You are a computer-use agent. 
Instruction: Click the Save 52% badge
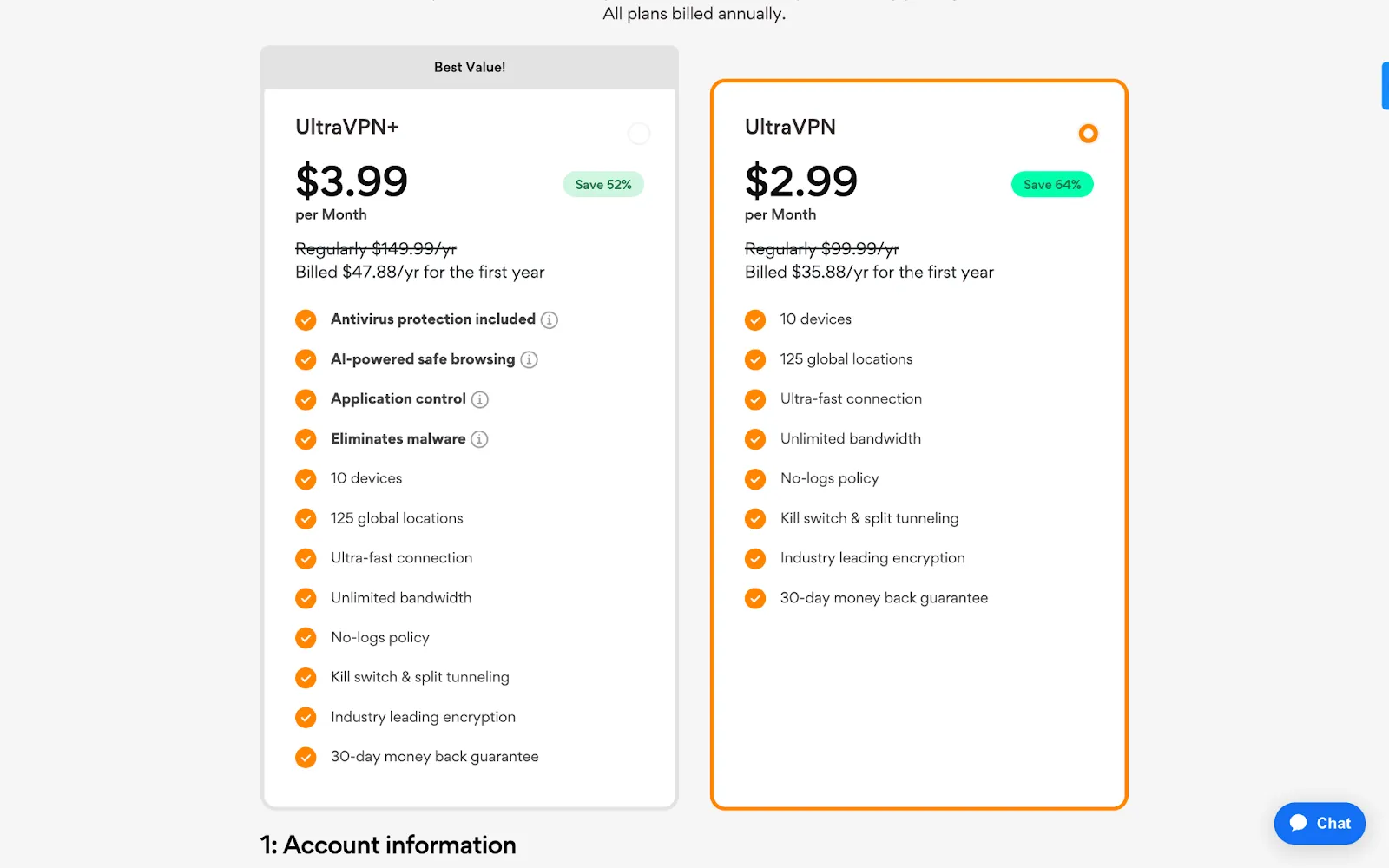tap(603, 185)
